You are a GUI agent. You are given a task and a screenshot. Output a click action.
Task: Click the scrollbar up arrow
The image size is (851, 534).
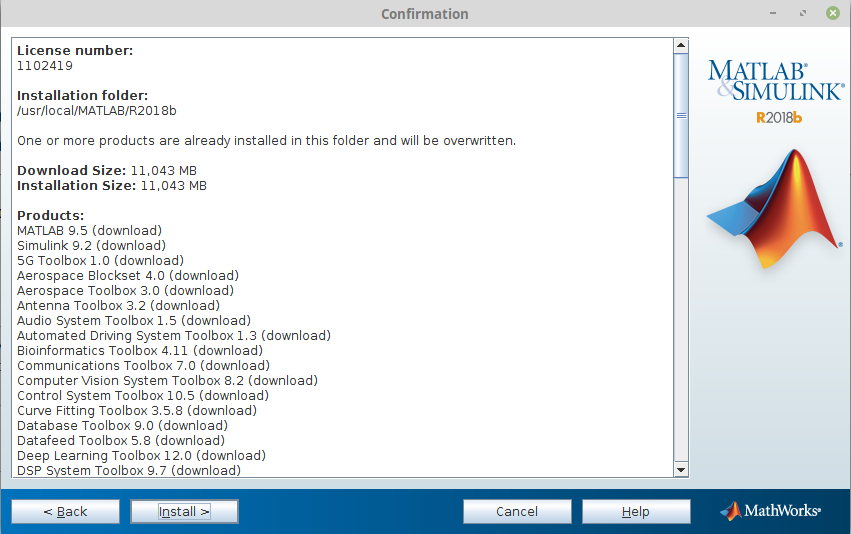pyautogui.click(x=681, y=46)
